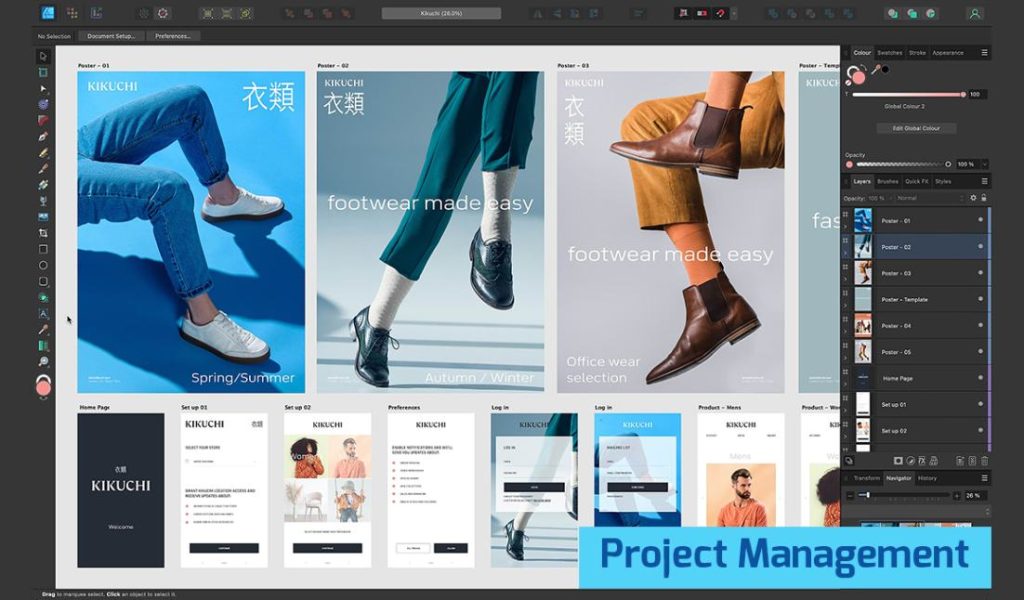Add an adjustment layer icon

pyautogui.click(x=910, y=461)
